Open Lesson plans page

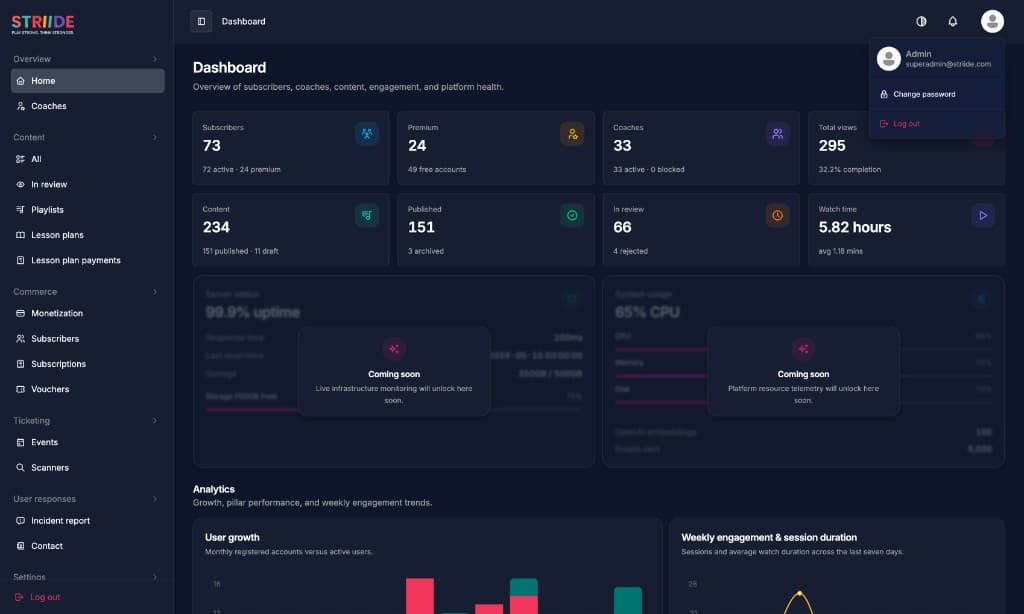[88, 234]
